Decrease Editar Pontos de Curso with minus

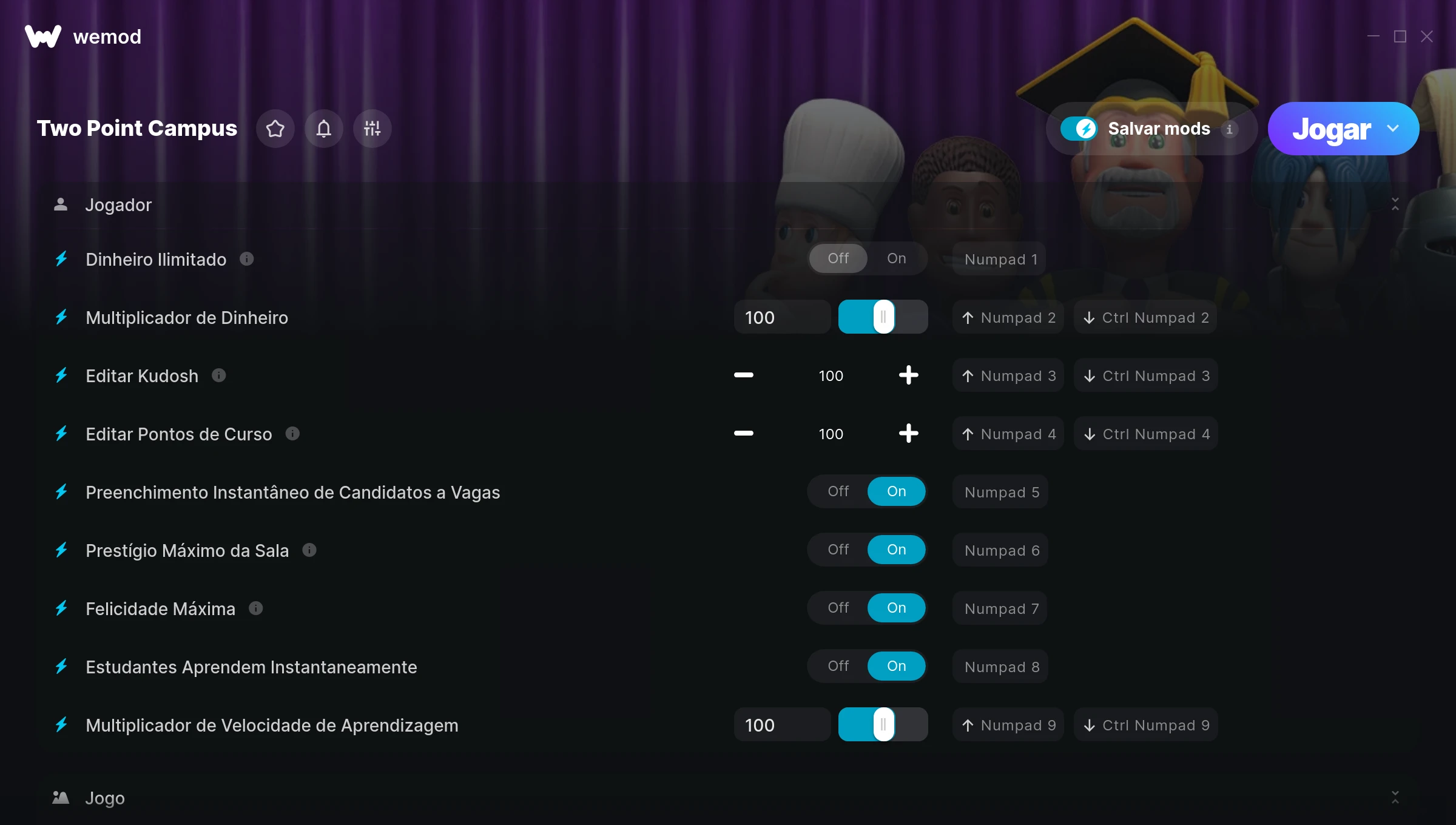coord(743,433)
